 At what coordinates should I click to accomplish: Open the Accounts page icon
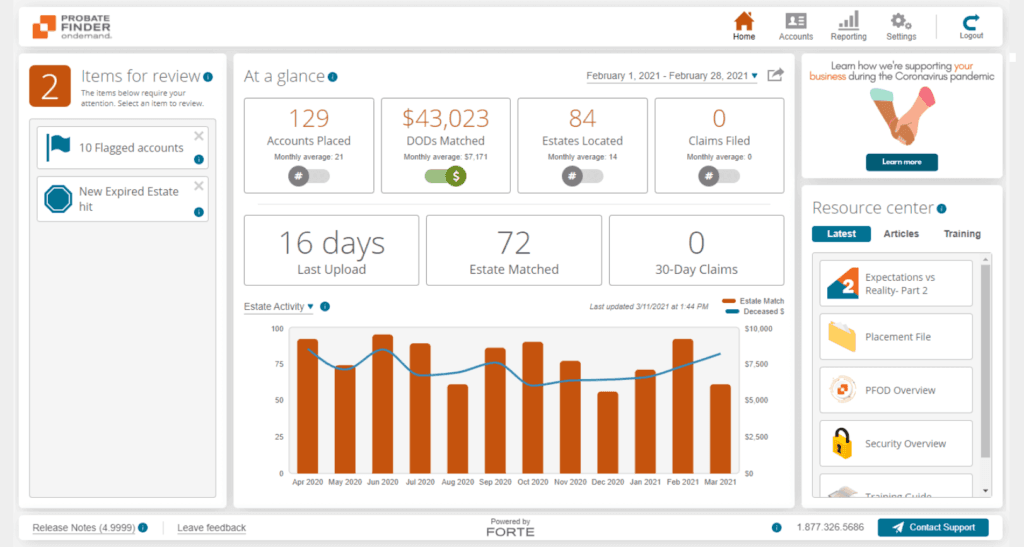[x=795, y=21]
